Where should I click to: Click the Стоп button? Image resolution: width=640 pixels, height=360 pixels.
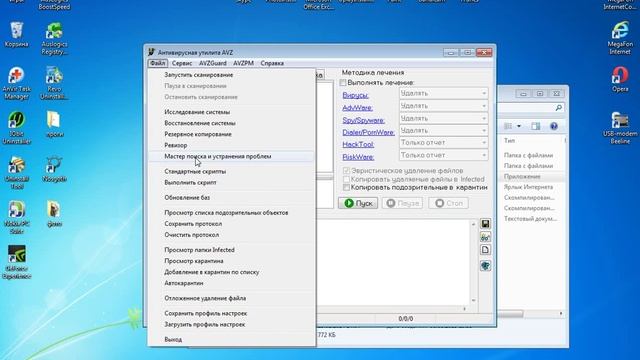click(x=449, y=203)
